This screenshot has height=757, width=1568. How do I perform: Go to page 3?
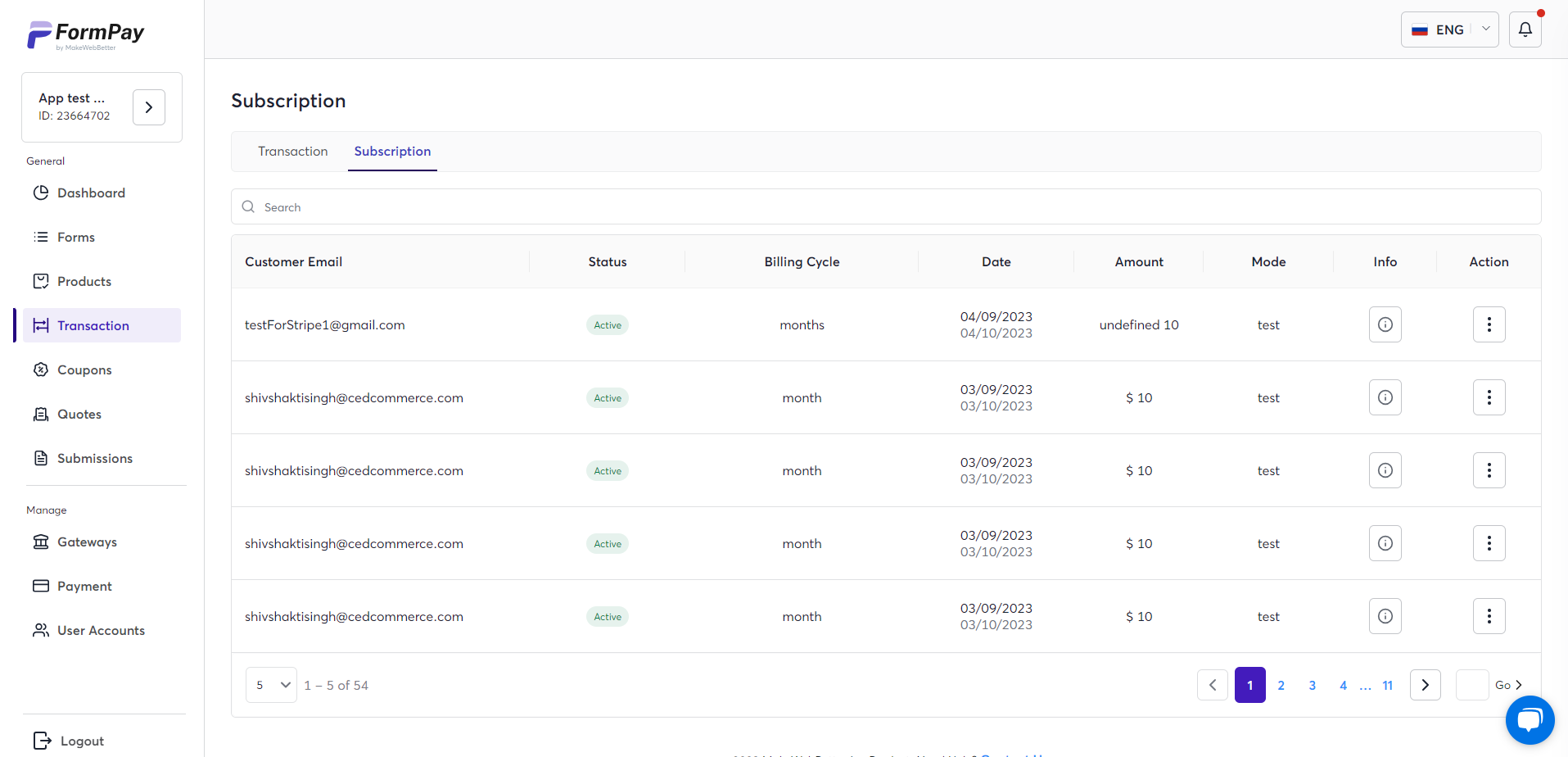click(1312, 686)
